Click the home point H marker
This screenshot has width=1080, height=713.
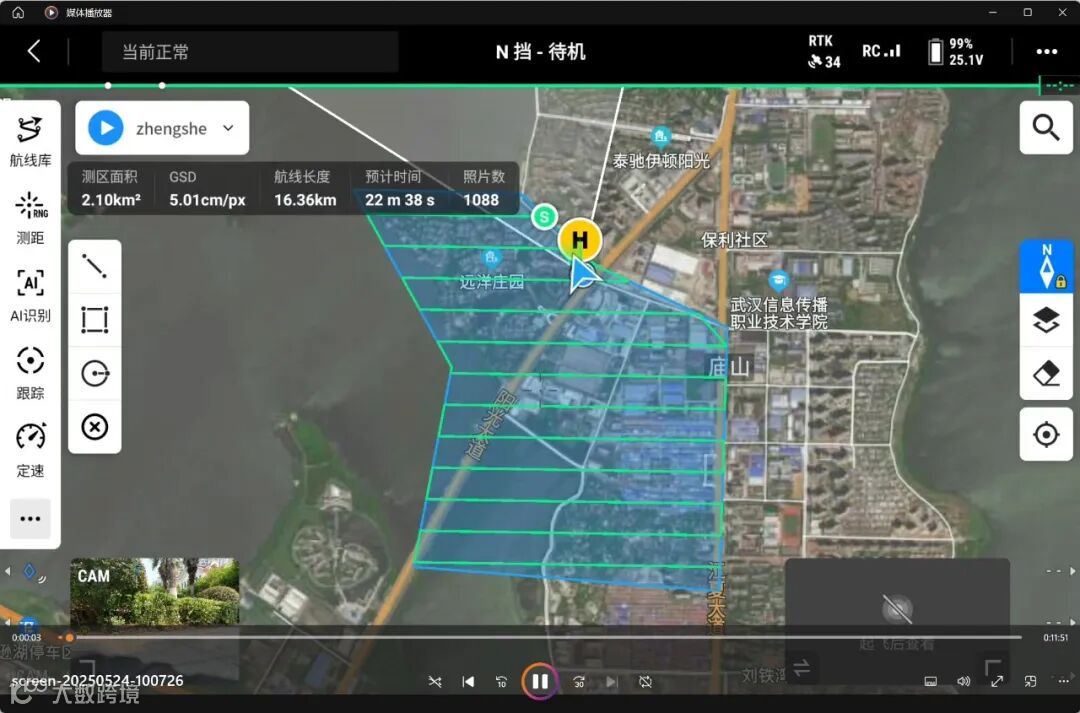coord(580,240)
